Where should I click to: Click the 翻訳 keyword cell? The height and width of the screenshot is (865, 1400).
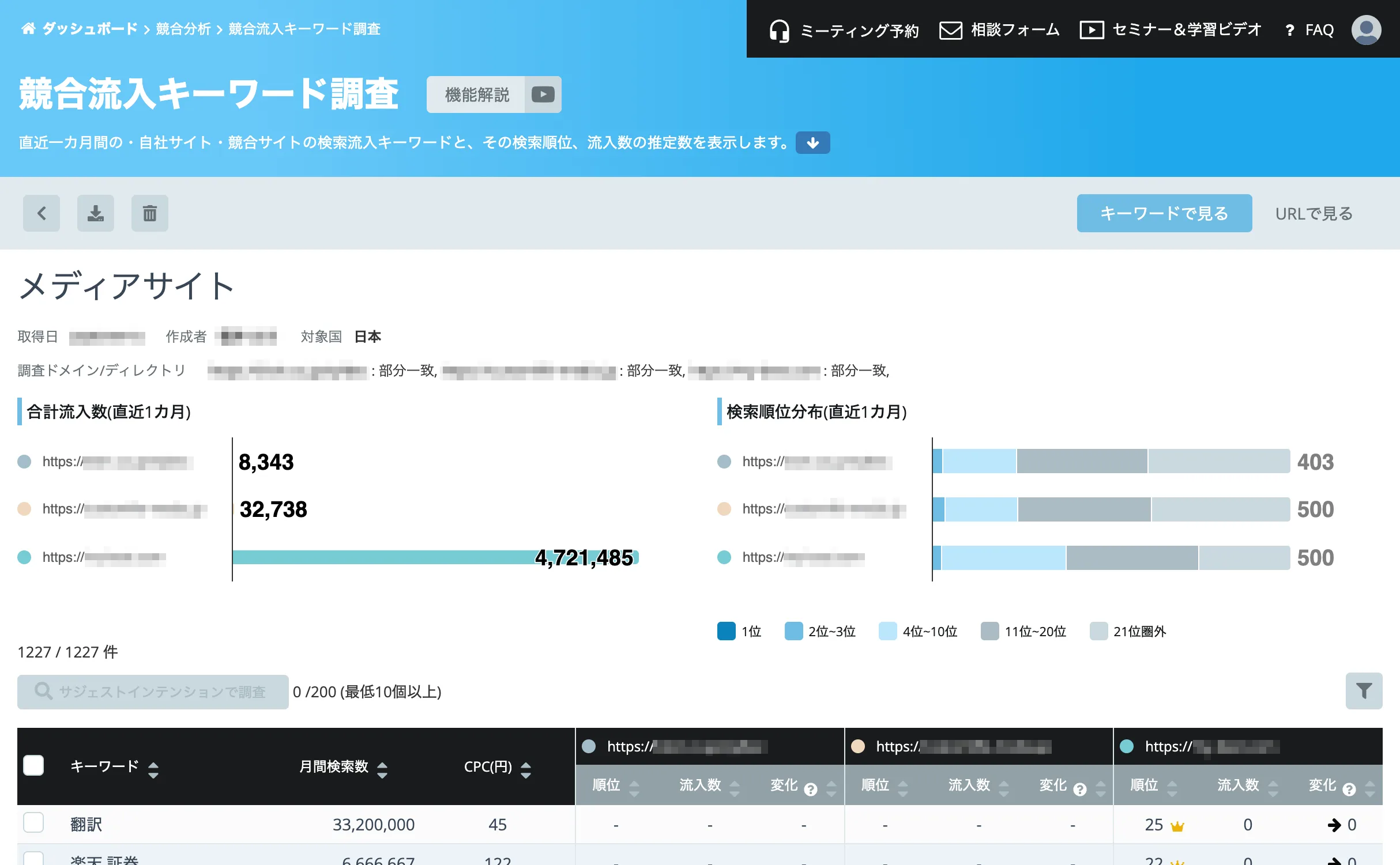[x=86, y=825]
